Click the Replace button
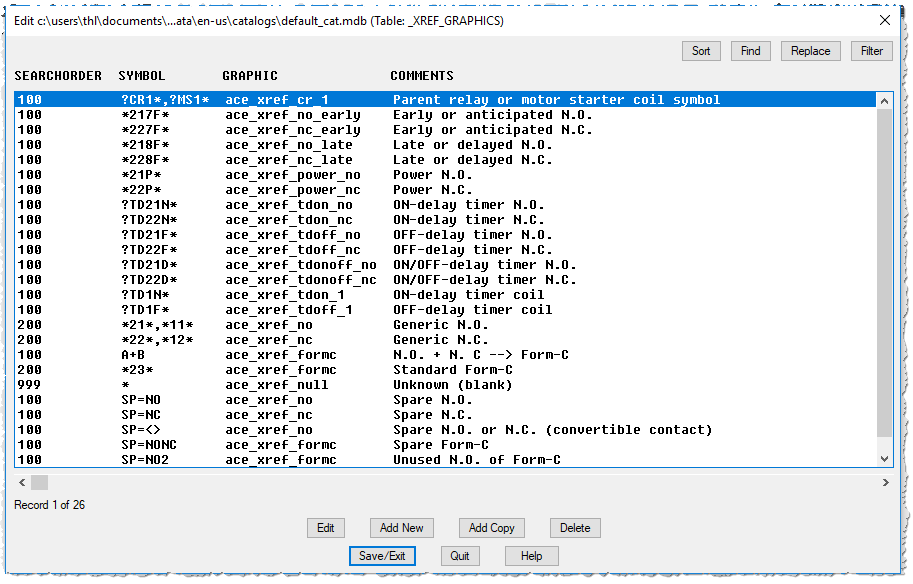Viewport: 913px width, 584px height. coord(810,51)
